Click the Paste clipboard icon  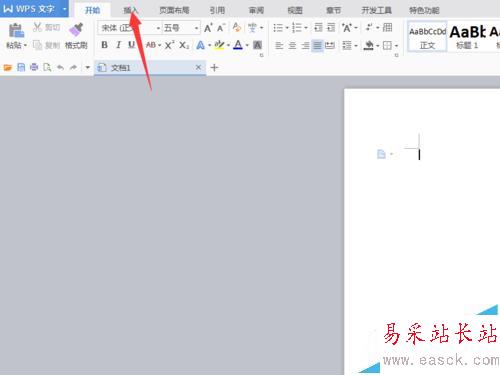16,30
